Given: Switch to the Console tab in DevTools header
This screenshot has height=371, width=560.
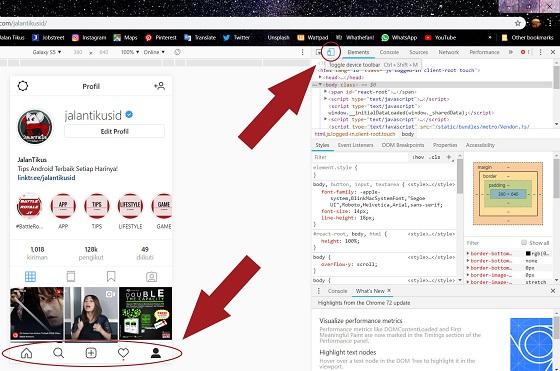Looking at the screenshot, I should [389, 52].
